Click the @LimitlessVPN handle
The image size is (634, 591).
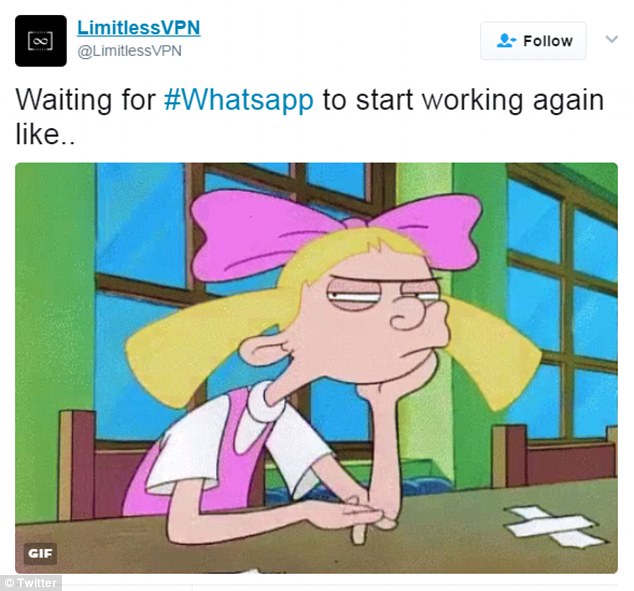point(129,51)
